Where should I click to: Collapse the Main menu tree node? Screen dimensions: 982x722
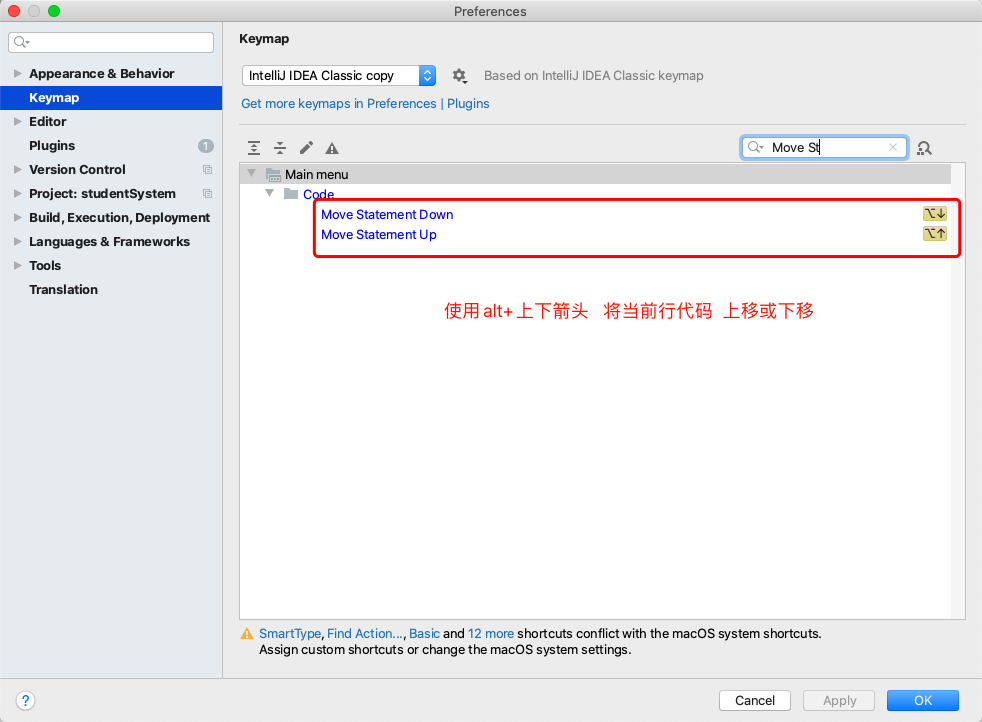252,173
